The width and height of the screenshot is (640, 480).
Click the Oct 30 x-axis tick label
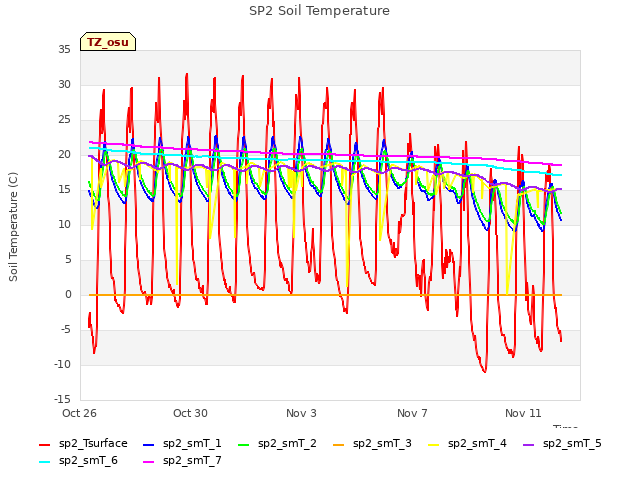point(190,413)
